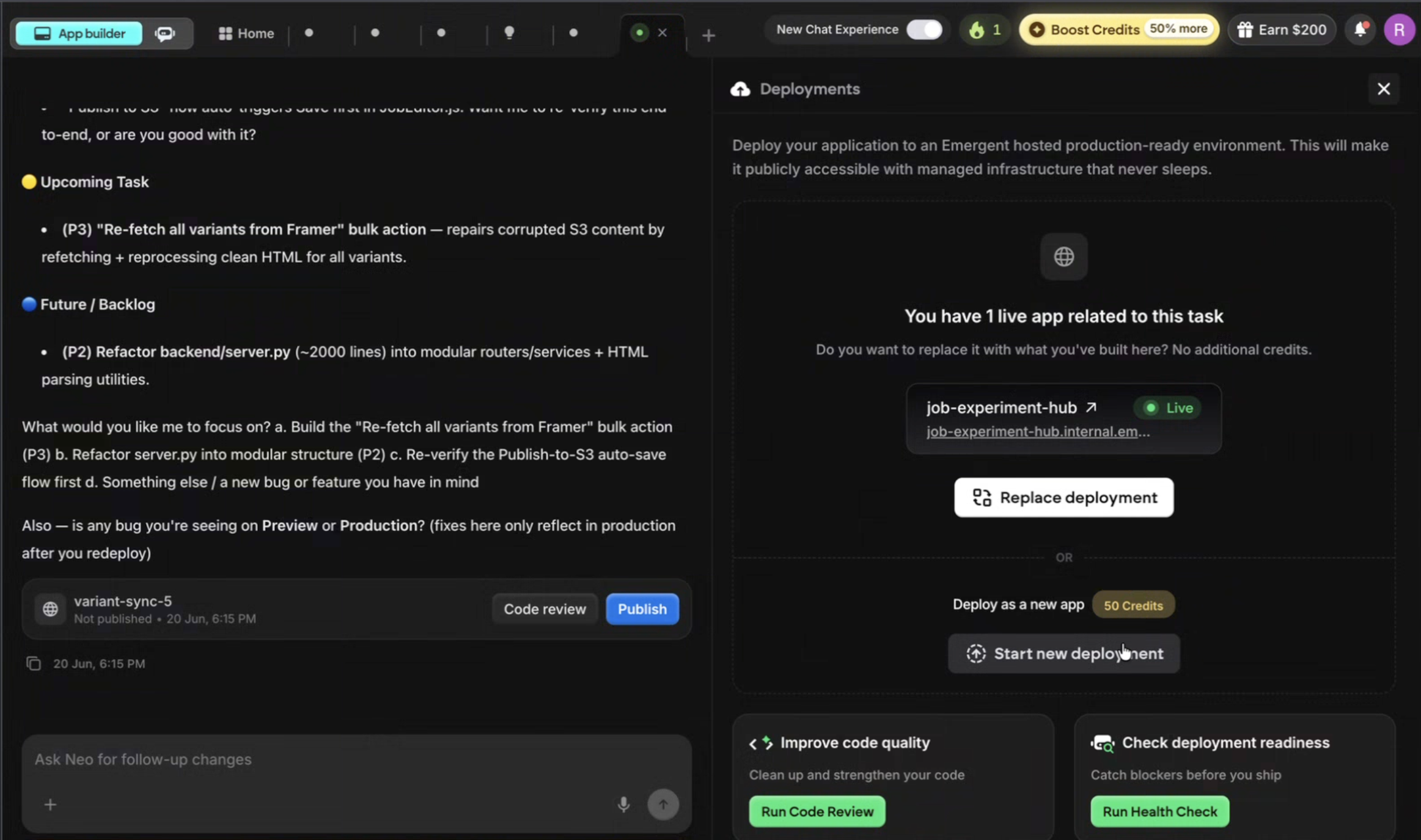The width and height of the screenshot is (1421, 840).
Task: Open the chat mode icon beside App builder
Action: coord(165,33)
